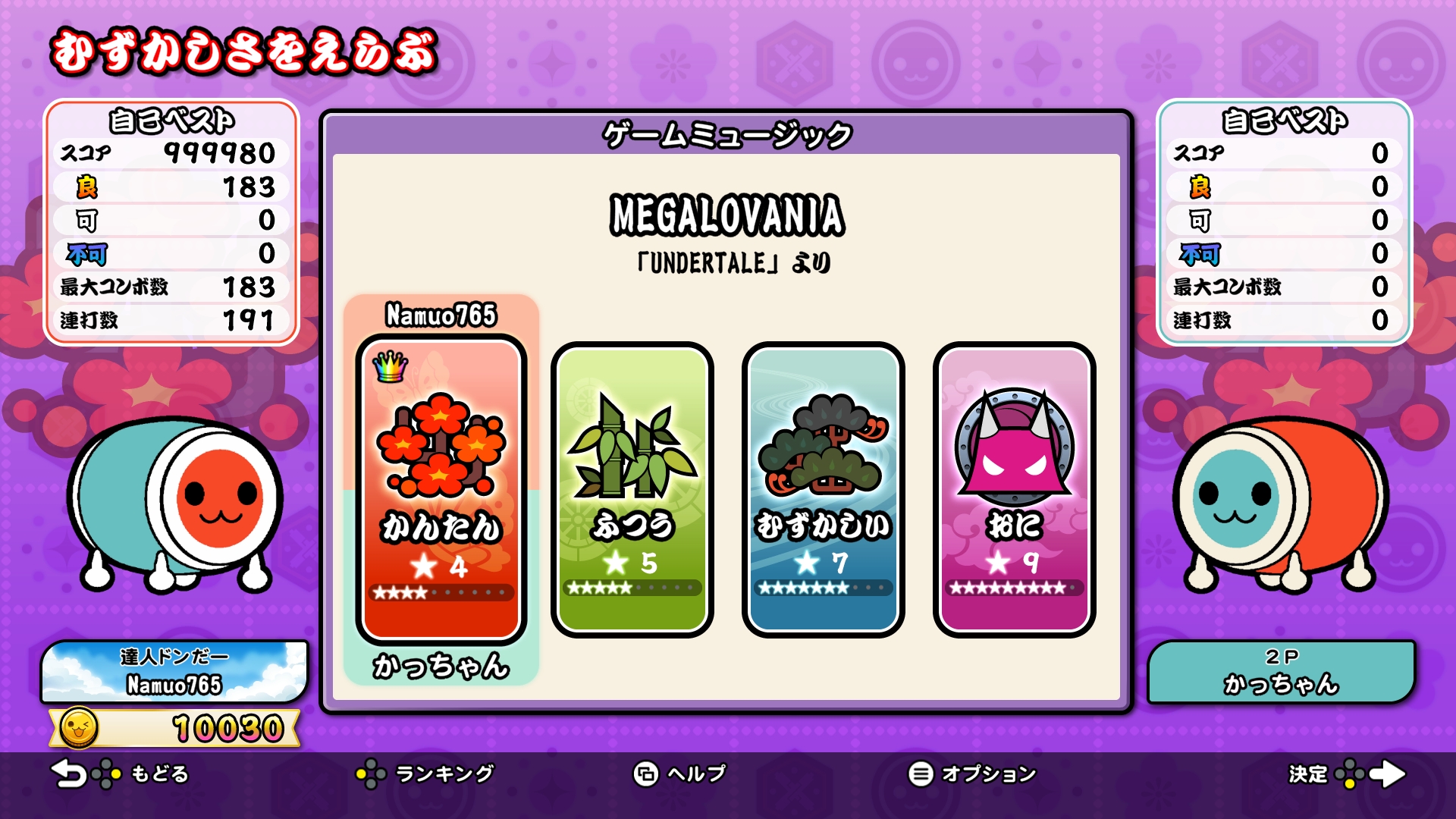Click the もどる back arrow icon
1456x819 pixels.
pyautogui.click(x=68, y=773)
